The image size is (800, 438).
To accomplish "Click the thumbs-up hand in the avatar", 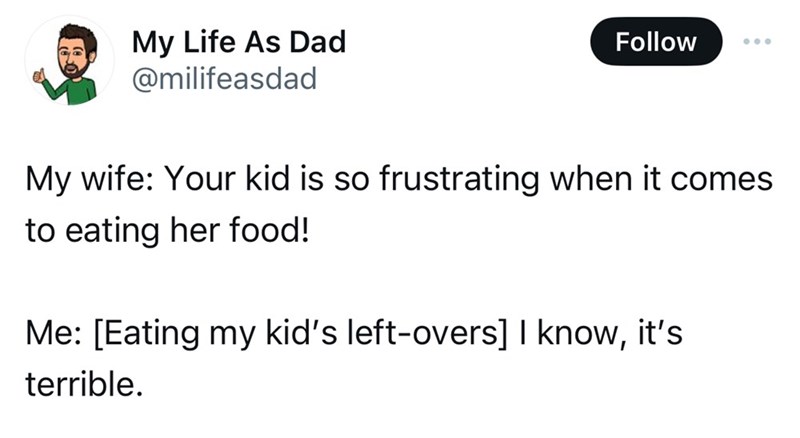I will coord(39,76).
